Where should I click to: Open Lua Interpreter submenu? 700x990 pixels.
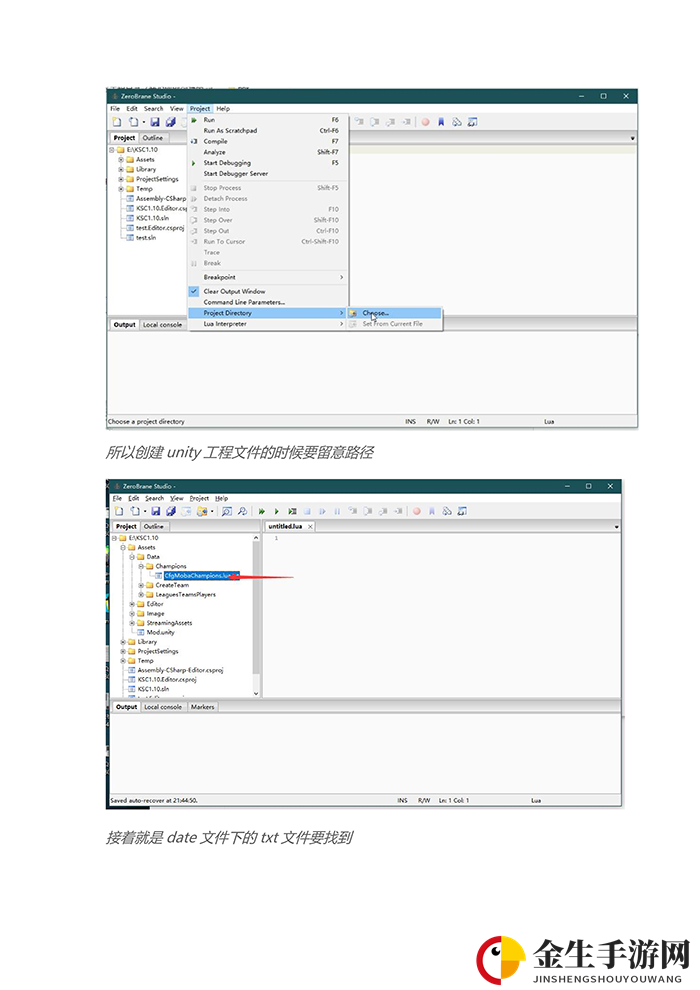(268, 324)
